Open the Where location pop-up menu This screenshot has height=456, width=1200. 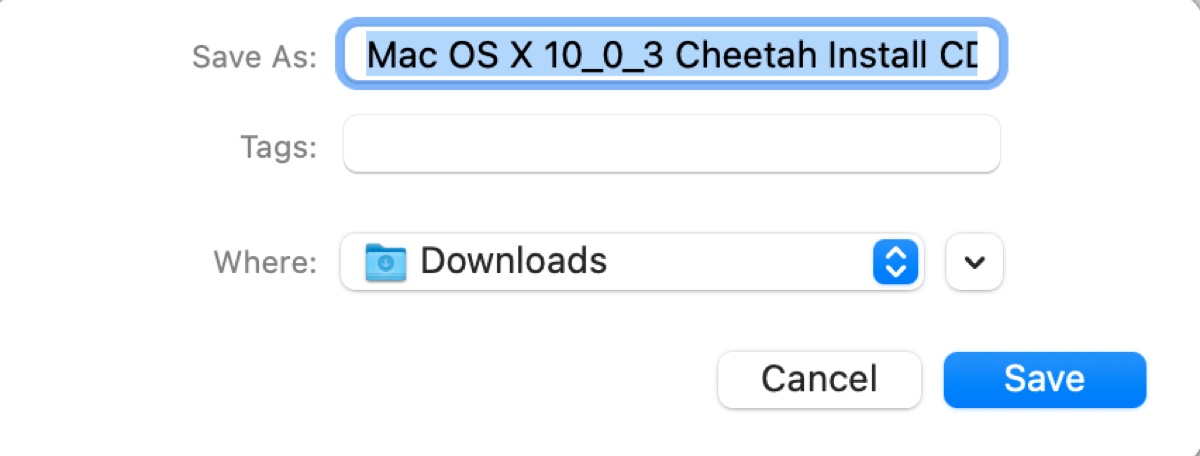click(x=631, y=262)
